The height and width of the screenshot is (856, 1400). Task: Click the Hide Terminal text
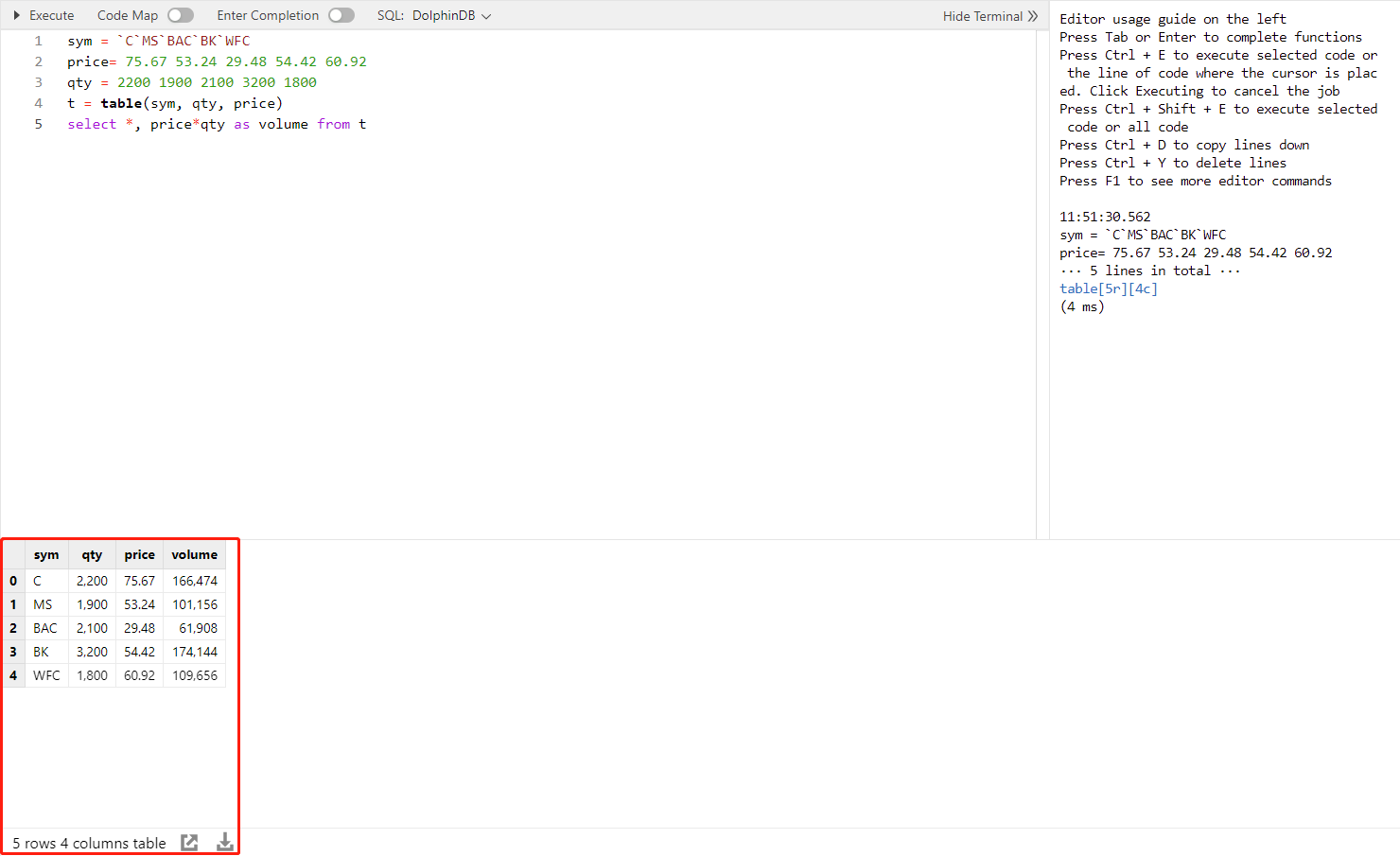click(982, 16)
